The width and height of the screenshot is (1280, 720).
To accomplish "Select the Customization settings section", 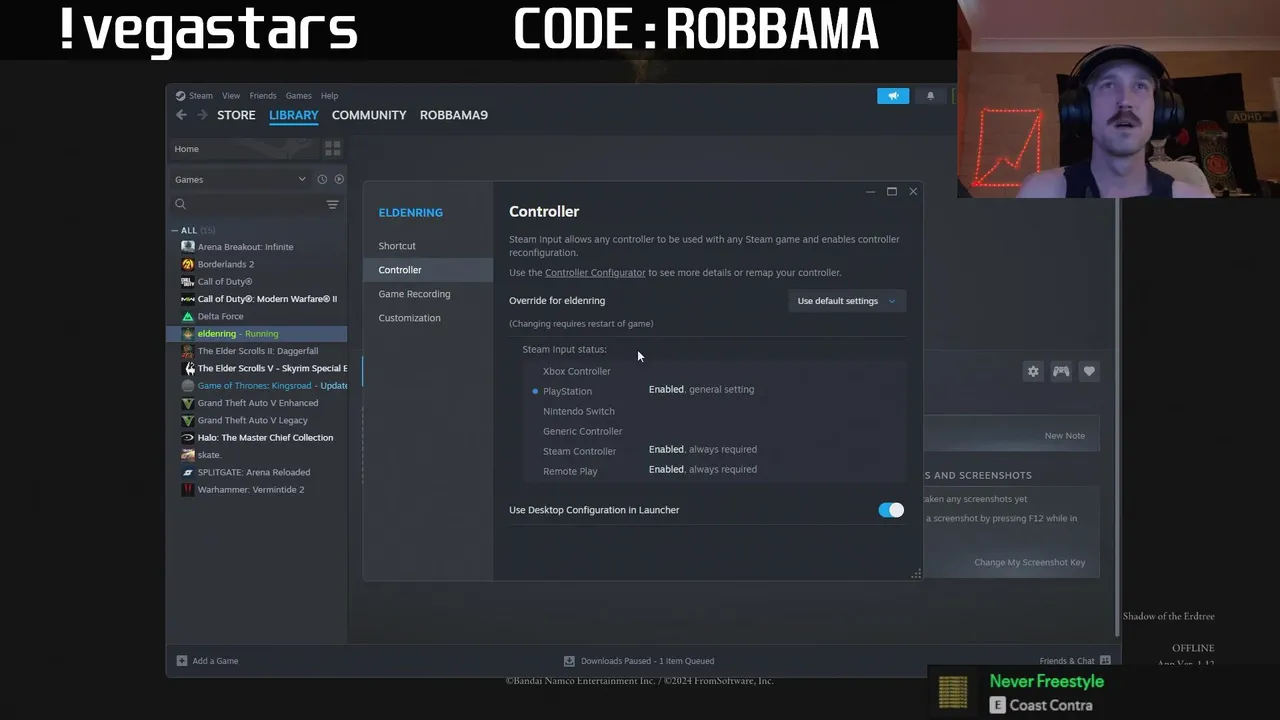I will tap(428, 318).
